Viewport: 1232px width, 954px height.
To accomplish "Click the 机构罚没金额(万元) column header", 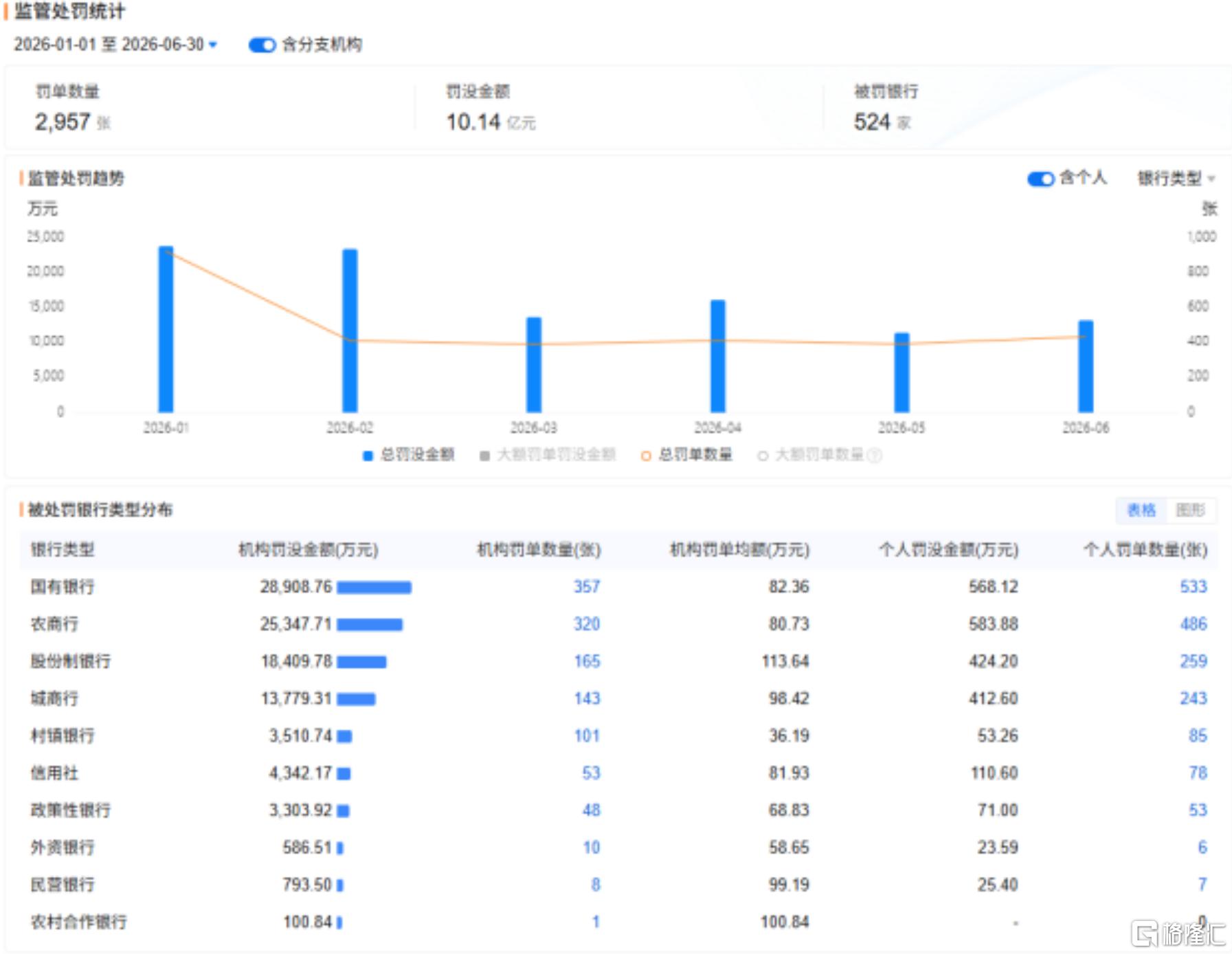I will [308, 550].
